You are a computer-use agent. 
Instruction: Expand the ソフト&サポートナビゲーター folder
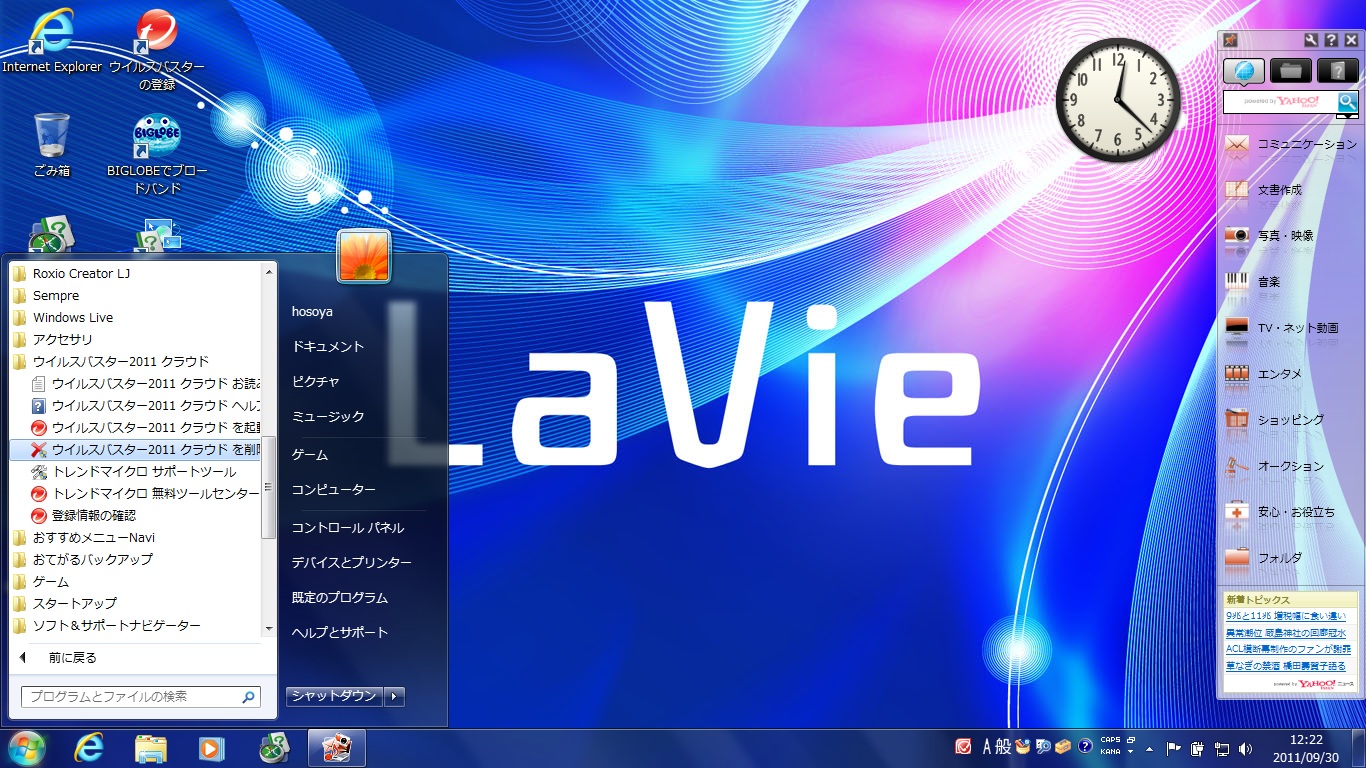coord(135,625)
